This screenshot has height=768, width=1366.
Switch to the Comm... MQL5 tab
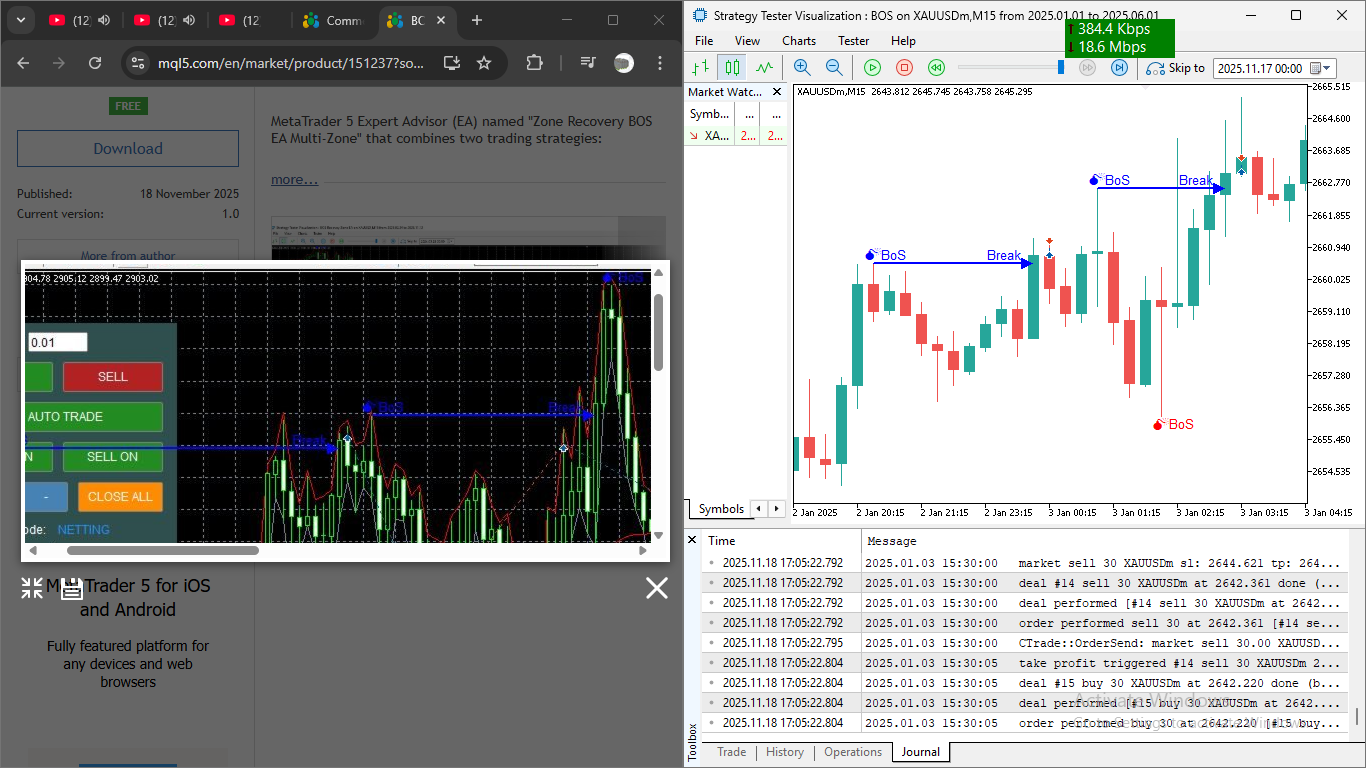333,20
